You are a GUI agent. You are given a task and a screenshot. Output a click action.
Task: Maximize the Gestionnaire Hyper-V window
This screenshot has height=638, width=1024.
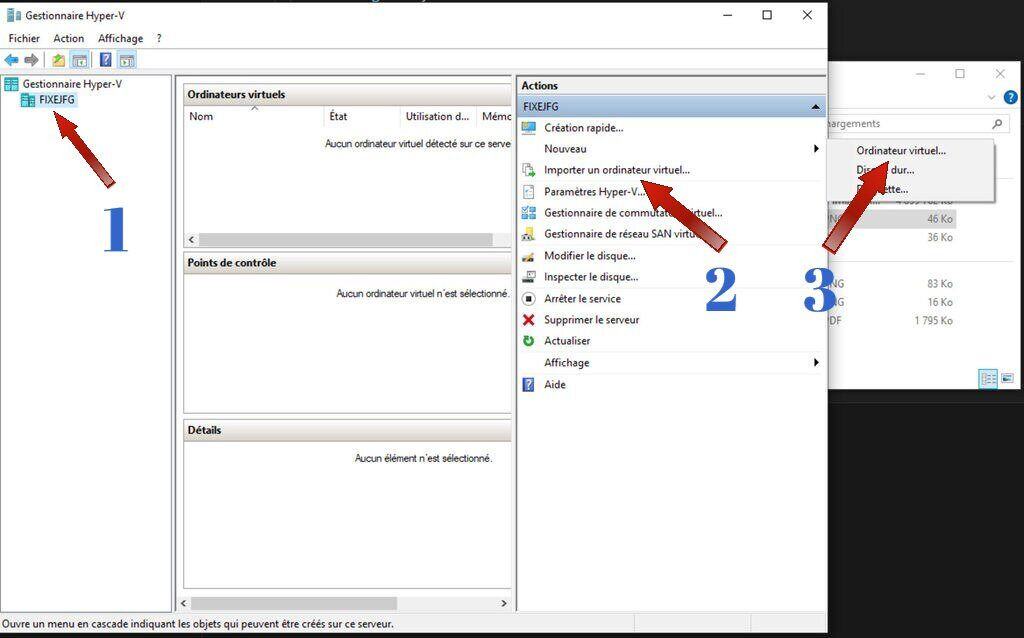[x=767, y=15]
